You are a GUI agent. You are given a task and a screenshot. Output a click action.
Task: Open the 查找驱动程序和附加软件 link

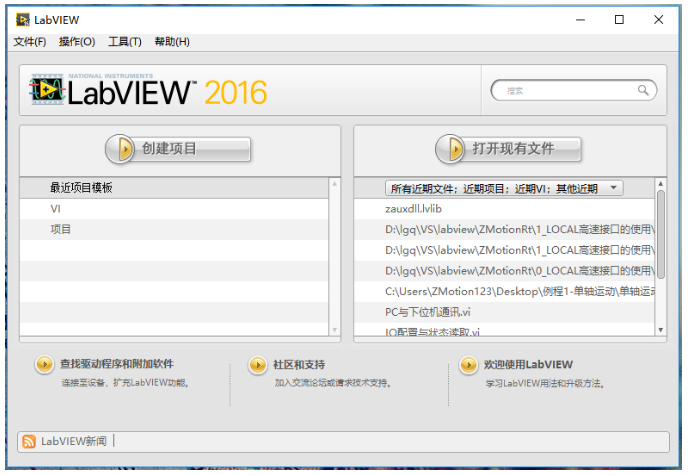point(116,364)
